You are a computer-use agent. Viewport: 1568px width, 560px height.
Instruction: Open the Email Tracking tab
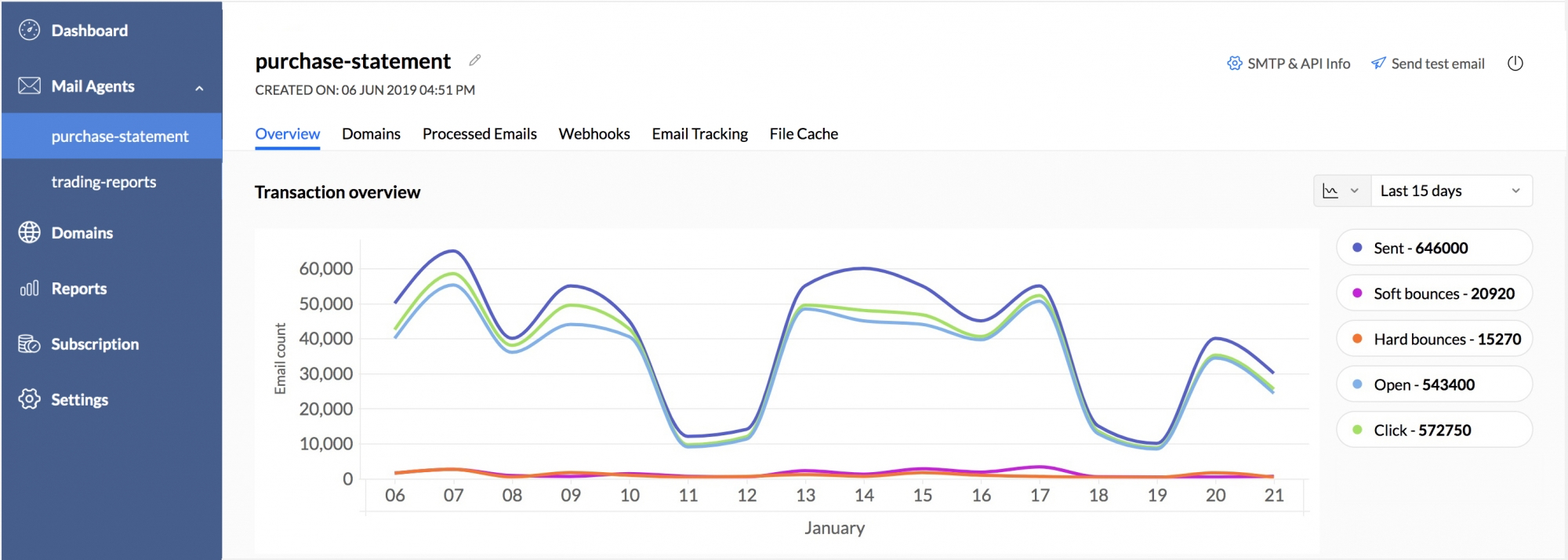point(699,134)
